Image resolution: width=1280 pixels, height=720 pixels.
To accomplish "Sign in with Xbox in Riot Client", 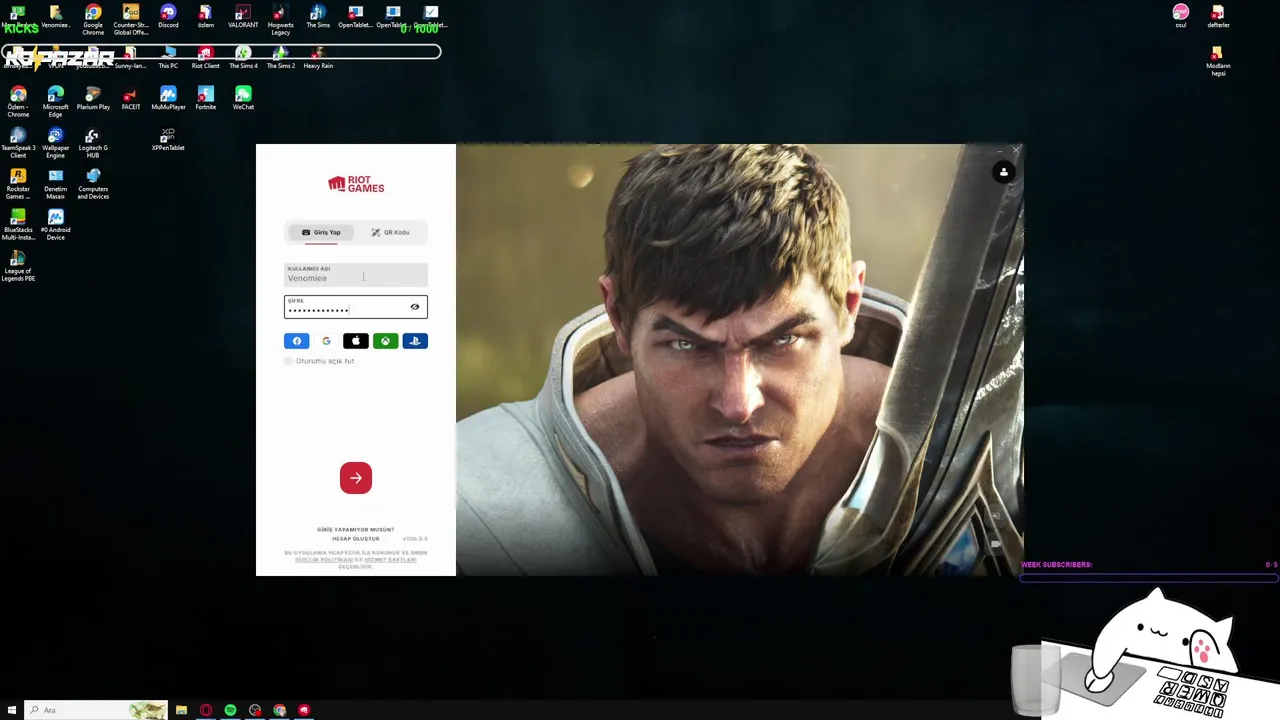I will (385, 341).
